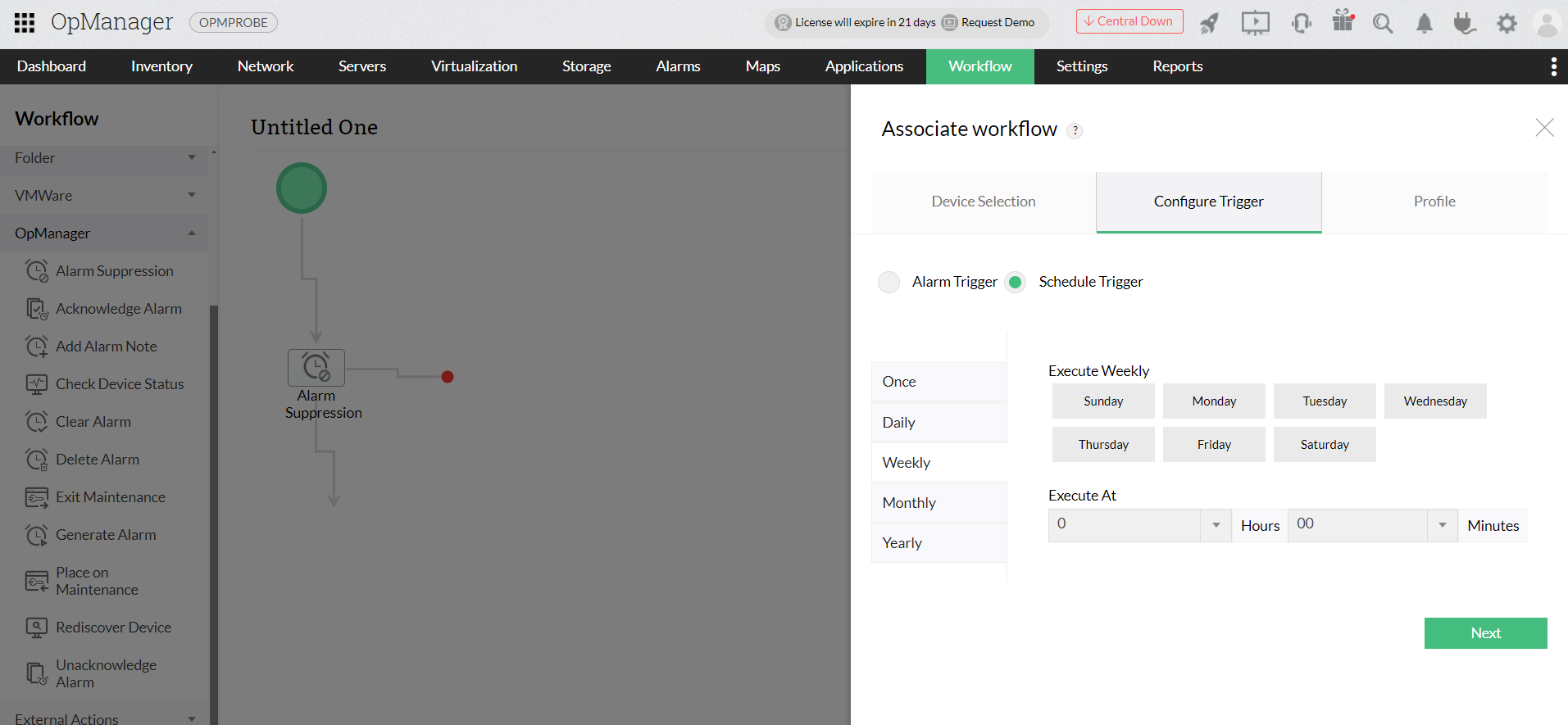
Task: Click the Check Device Status icon
Action: pyautogui.click(x=37, y=384)
